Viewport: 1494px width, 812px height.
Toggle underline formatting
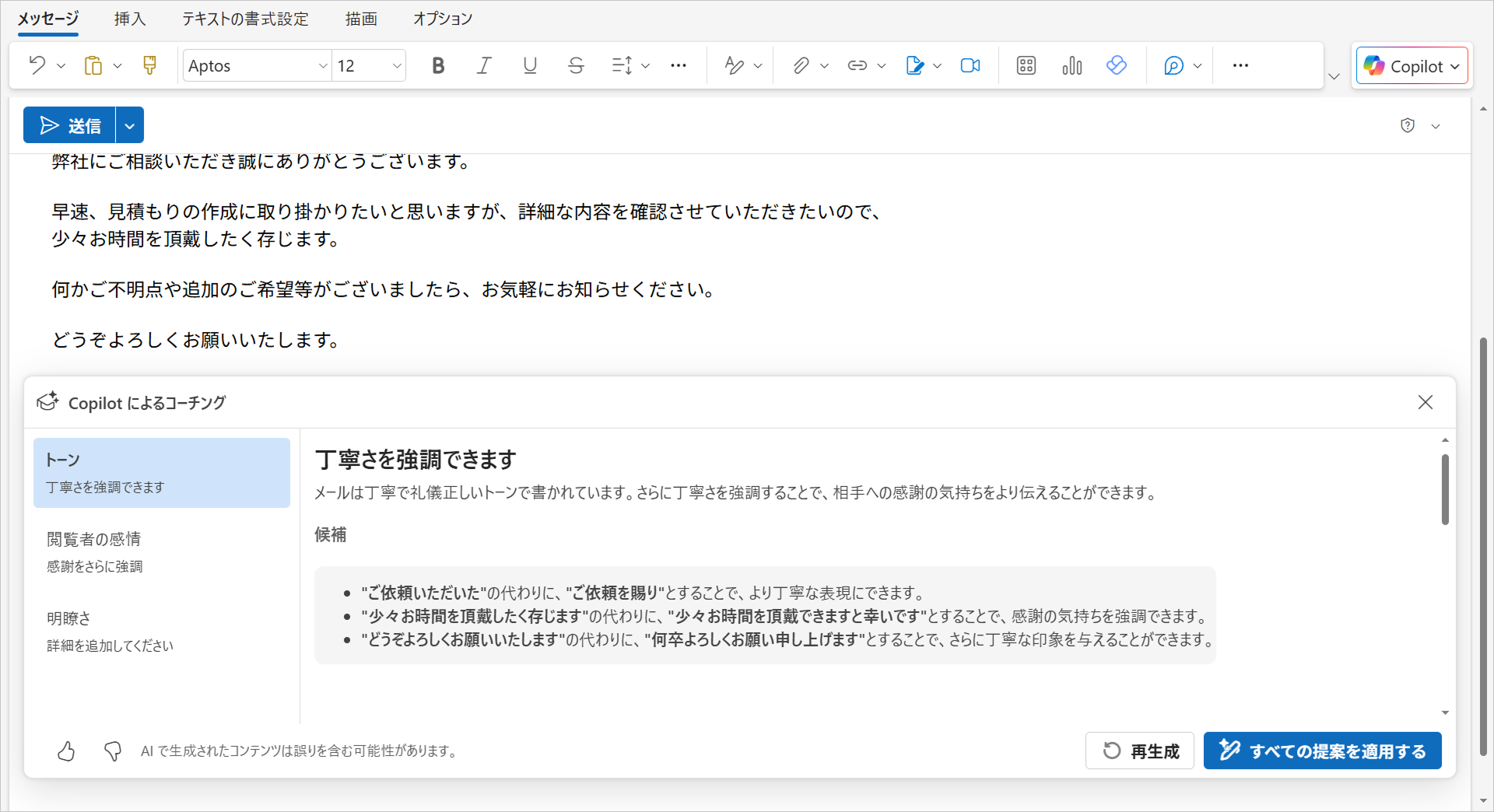pos(530,65)
